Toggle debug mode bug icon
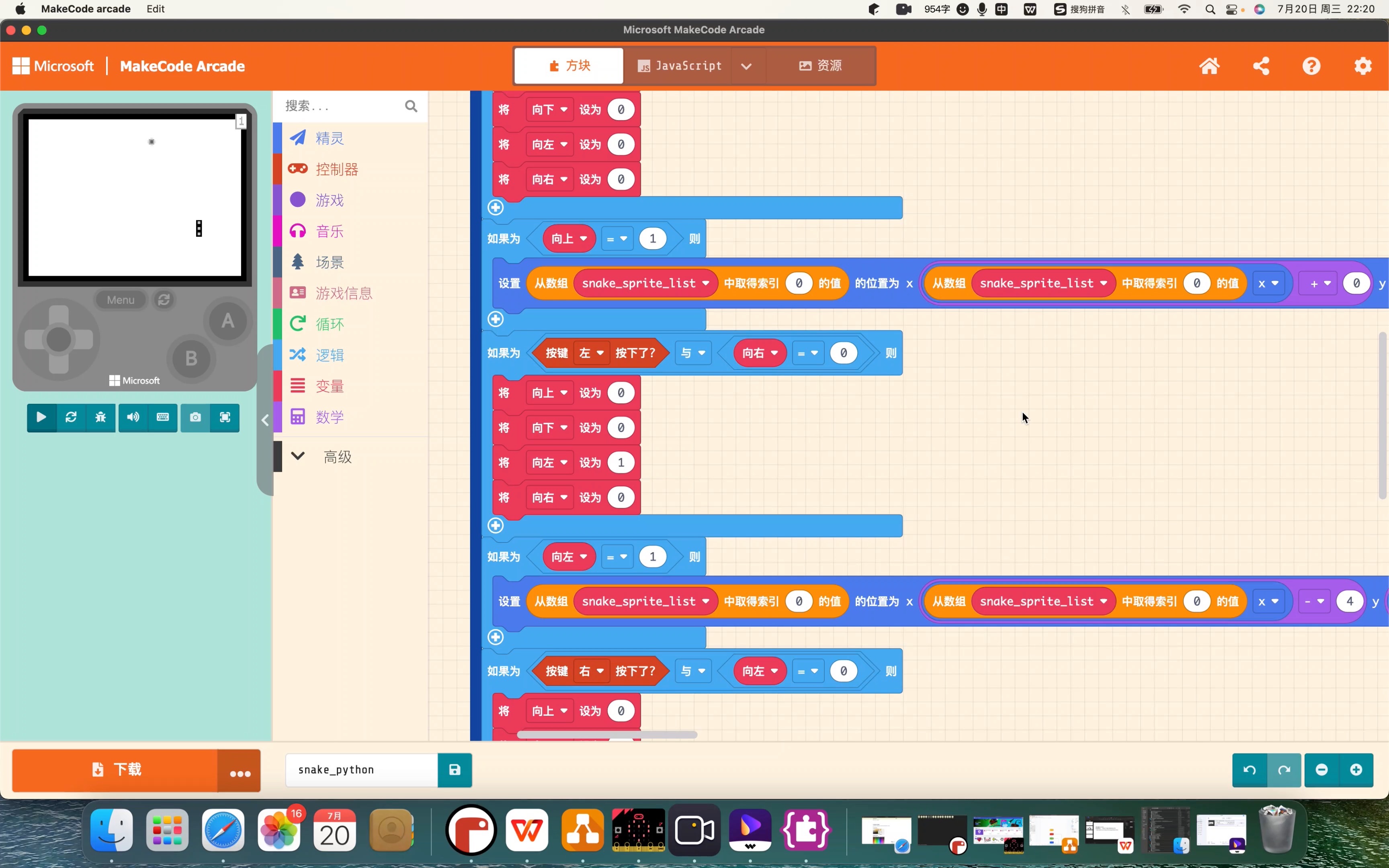The height and width of the screenshot is (868, 1389). pyautogui.click(x=100, y=418)
